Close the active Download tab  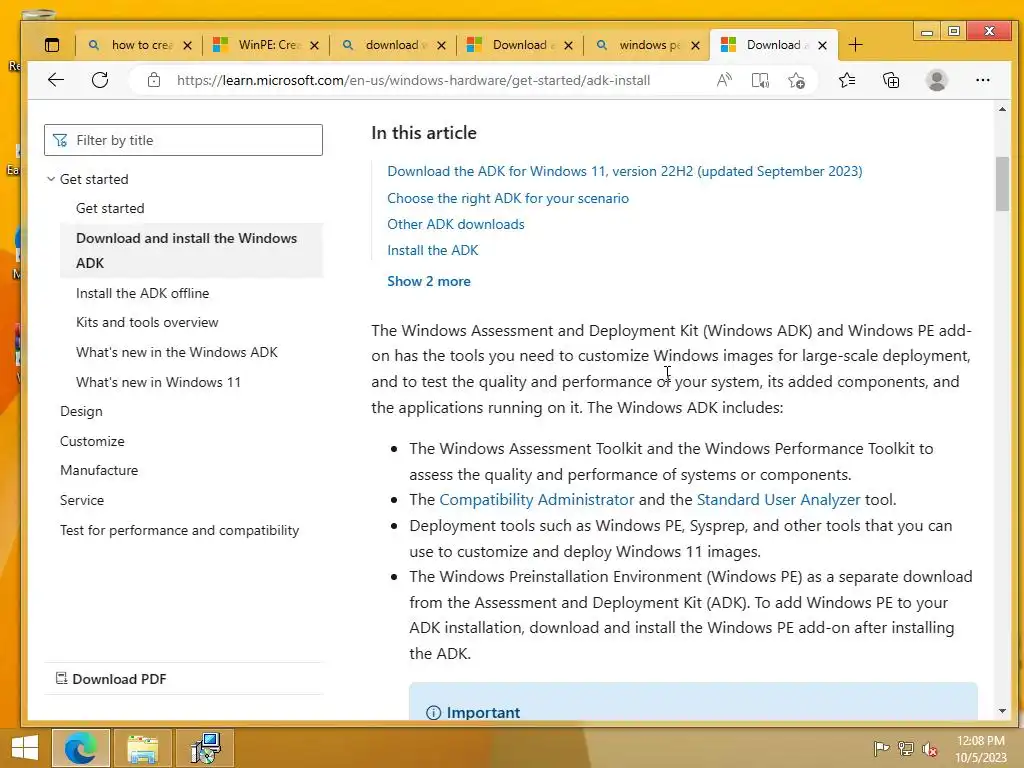(x=822, y=45)
